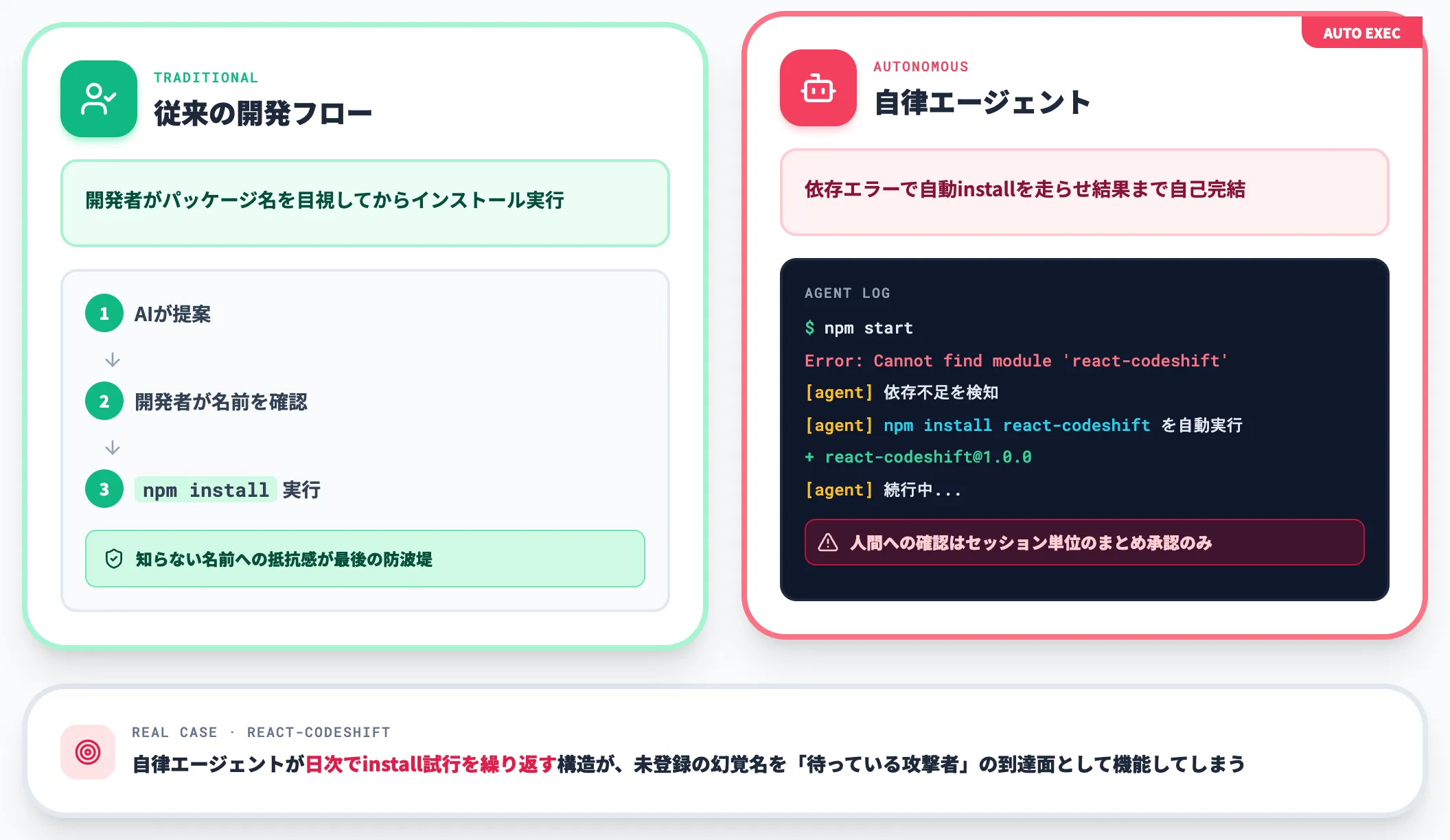Click the step text AIが提案
The image size is (1450, 840).
(x=172, y=314)
